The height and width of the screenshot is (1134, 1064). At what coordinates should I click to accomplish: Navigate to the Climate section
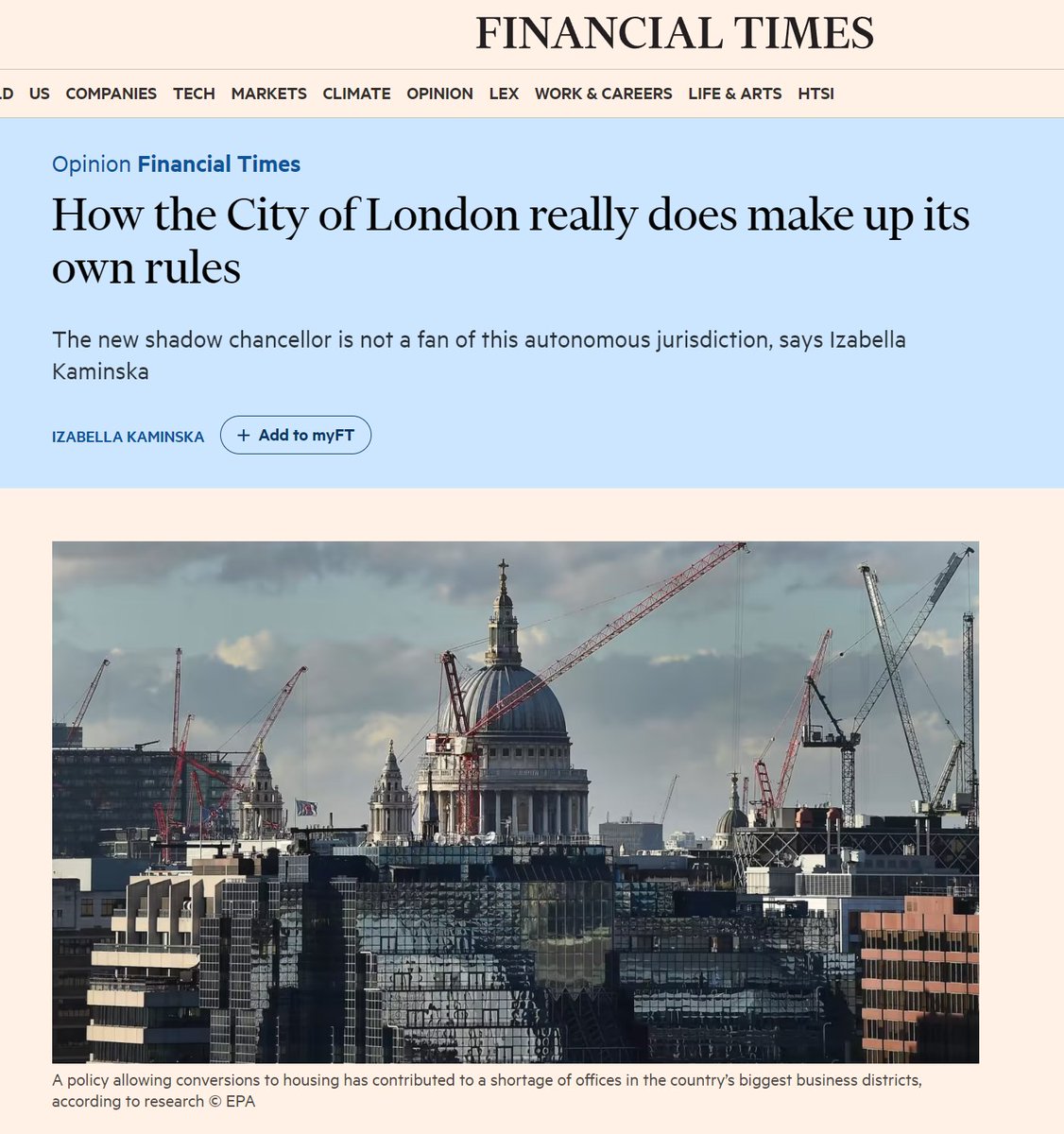pyautogui.click(x=356, y=94)
